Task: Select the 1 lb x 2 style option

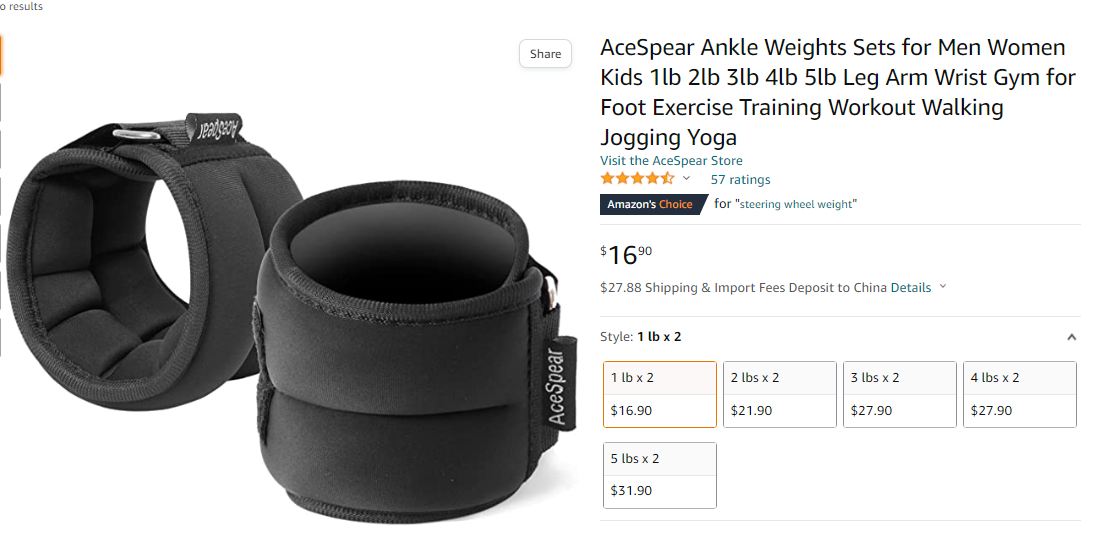Action: pos(660,394)
